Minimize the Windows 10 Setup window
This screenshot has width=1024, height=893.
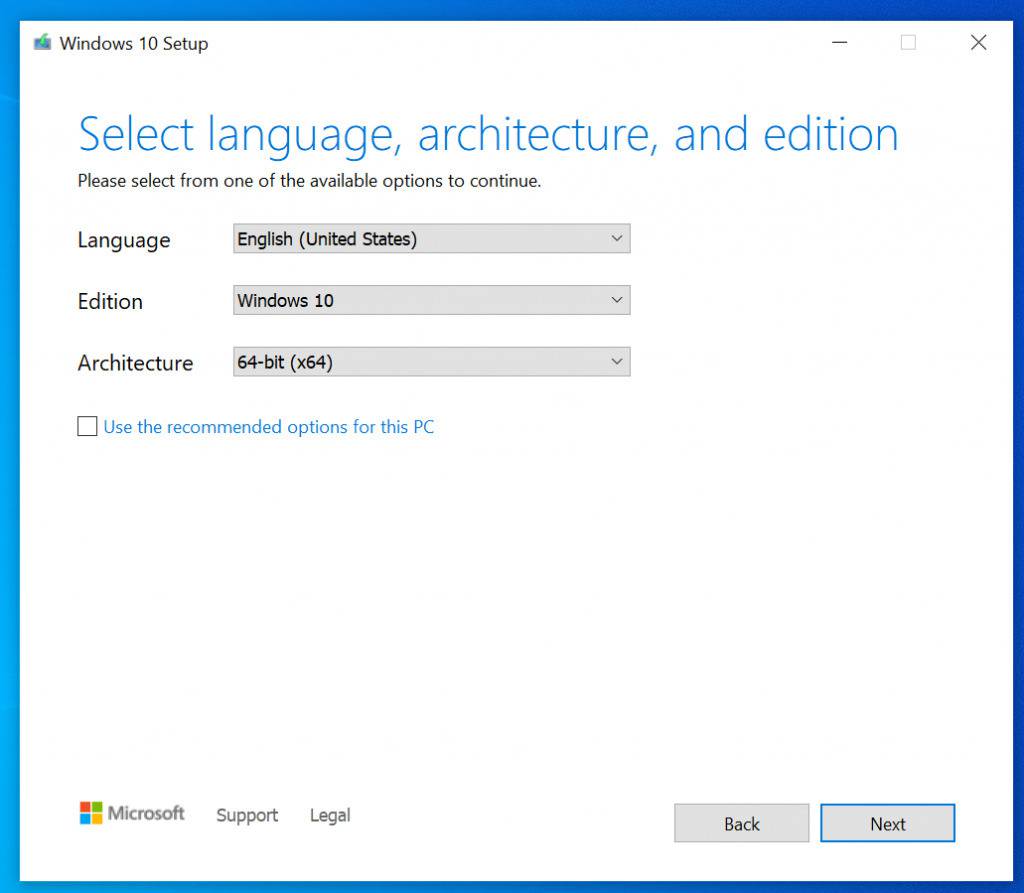[840, 43]
